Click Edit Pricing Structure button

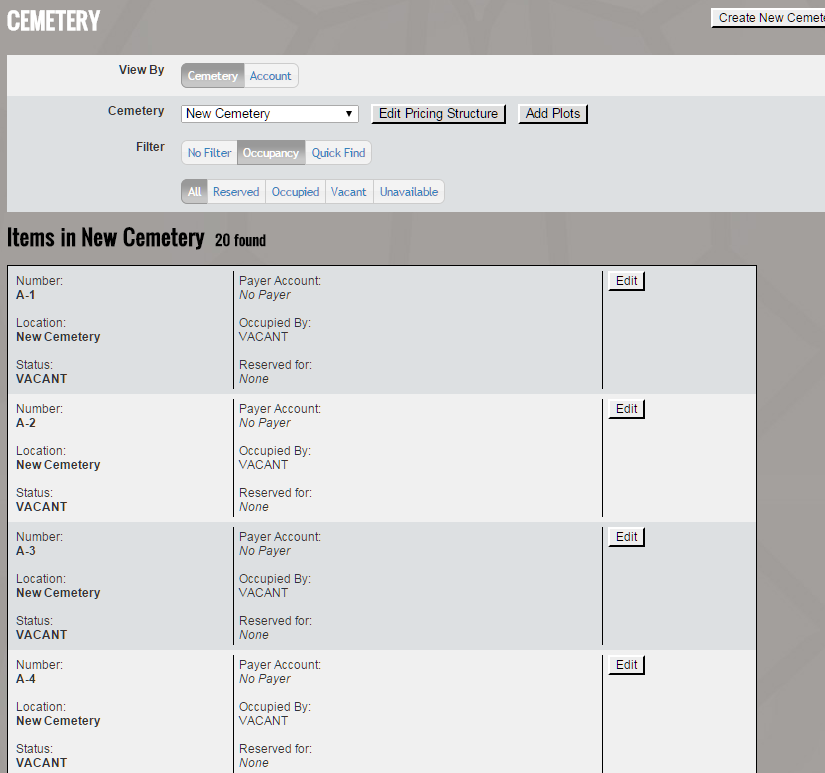[x=438, y=114]
